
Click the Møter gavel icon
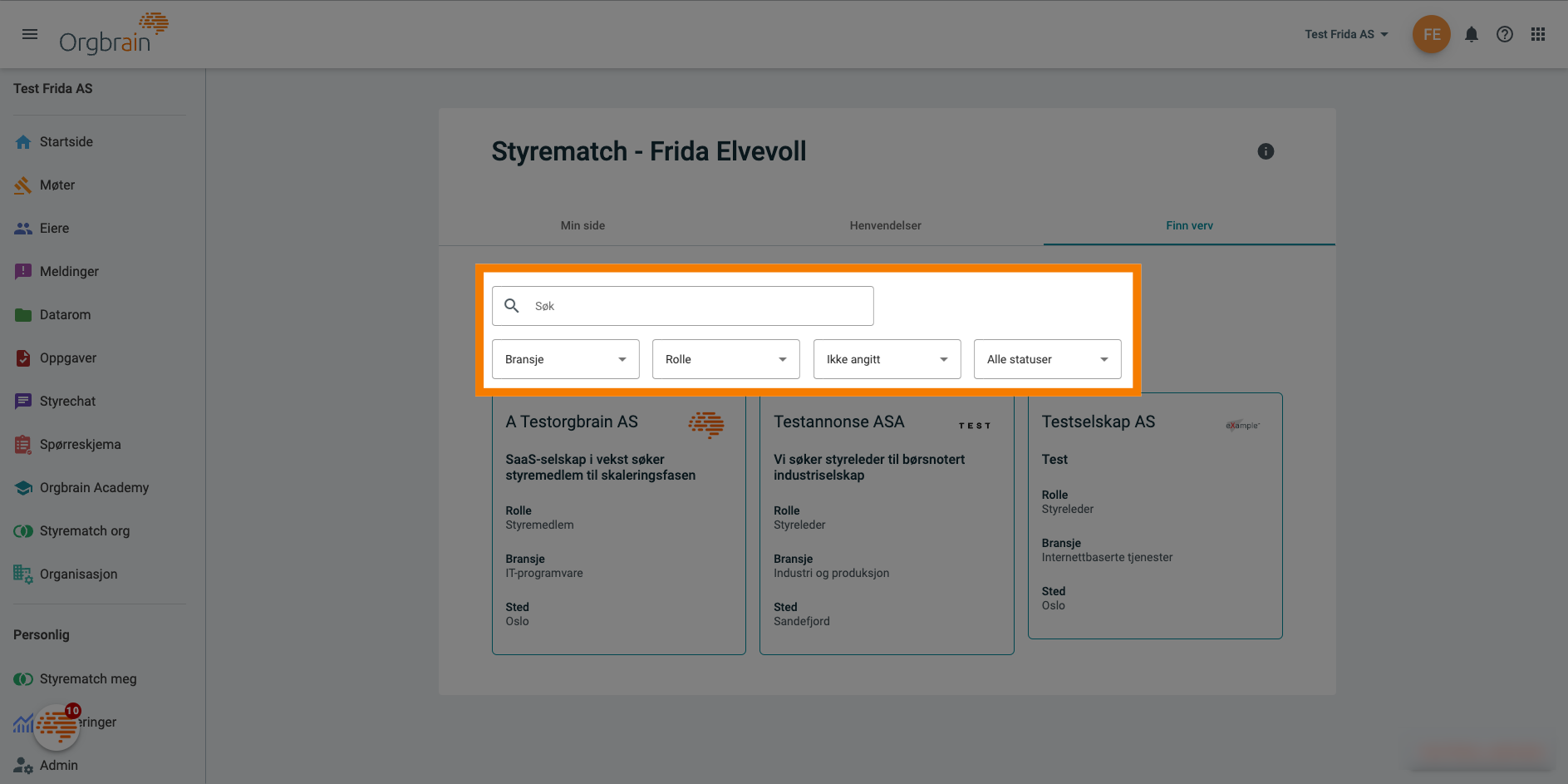pyautogui.click(x=23, y=185)
